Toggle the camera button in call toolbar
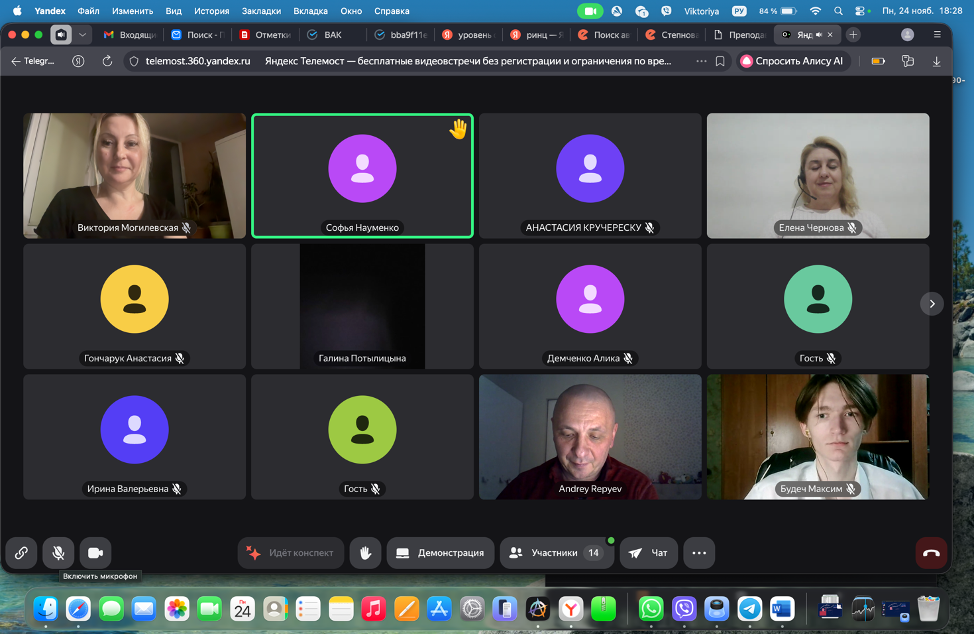 [95, 552]
